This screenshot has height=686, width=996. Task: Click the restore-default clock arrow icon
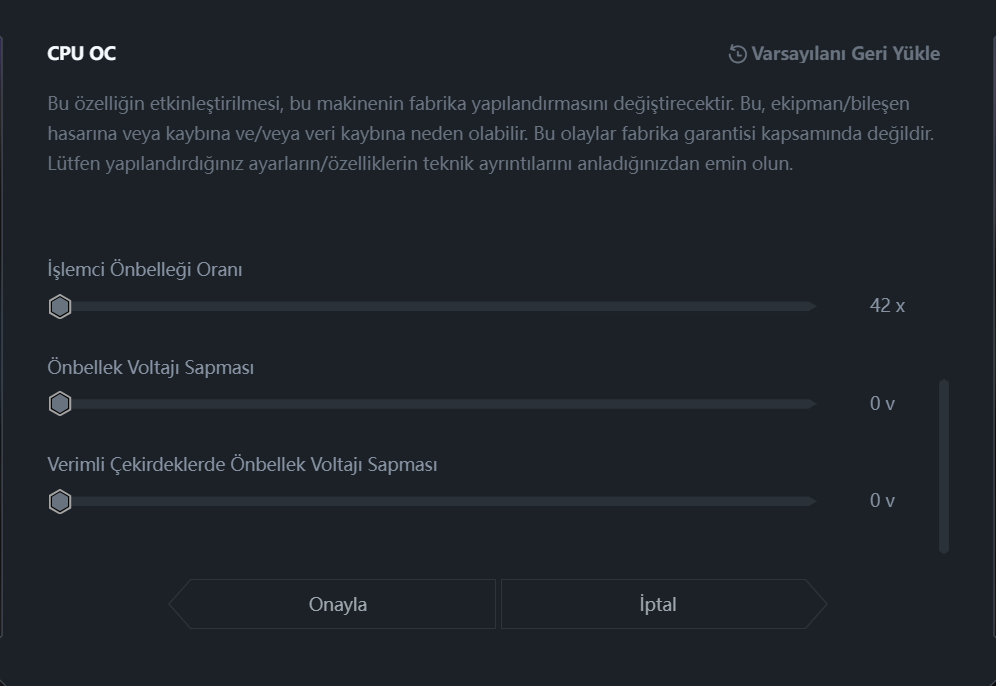(737, 54)
